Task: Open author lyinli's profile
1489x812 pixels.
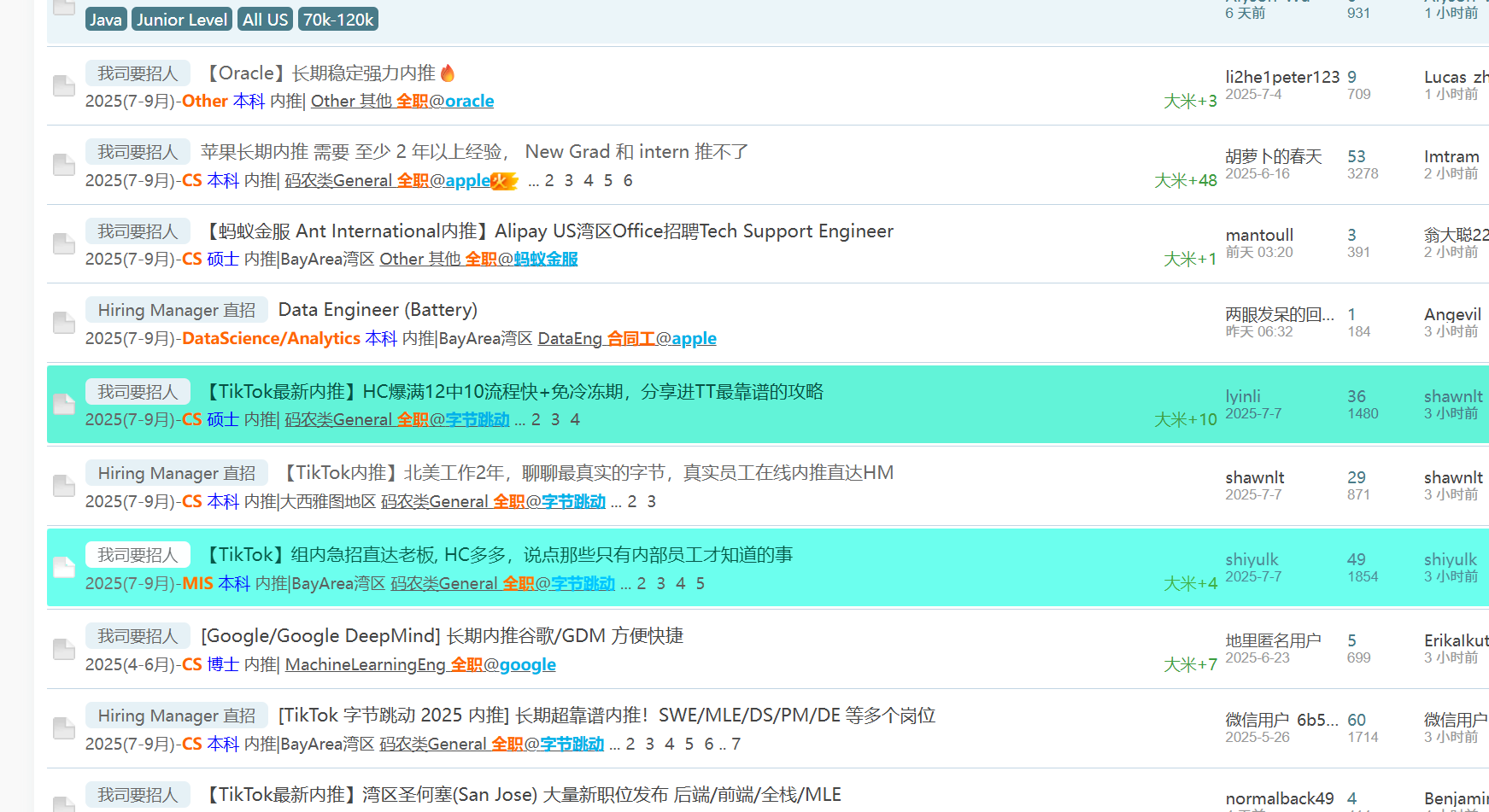Action: (x=1243, y=396)
